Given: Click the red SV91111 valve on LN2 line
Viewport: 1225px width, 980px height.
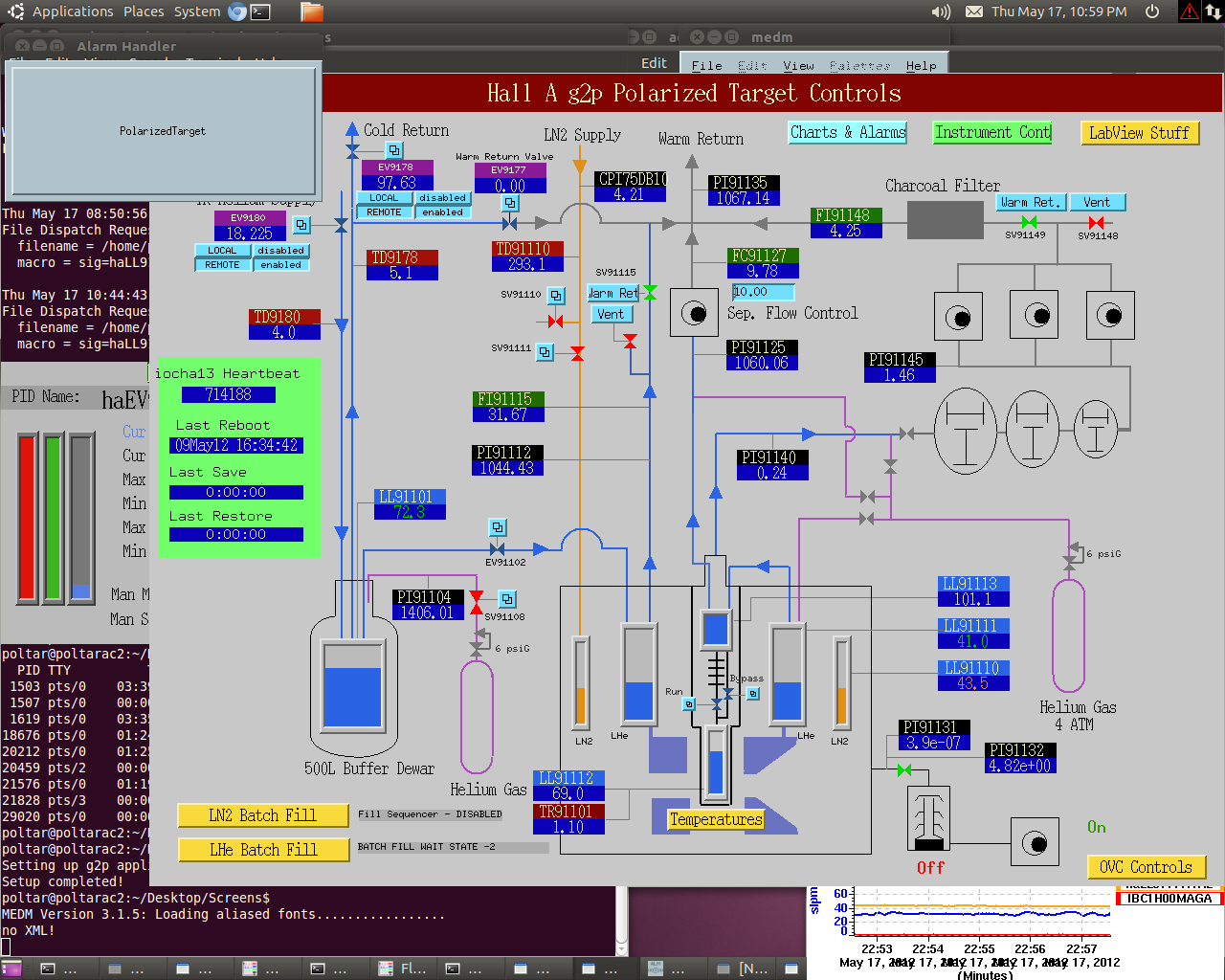Looking at the screenshot, I should (x=577, y=353).
